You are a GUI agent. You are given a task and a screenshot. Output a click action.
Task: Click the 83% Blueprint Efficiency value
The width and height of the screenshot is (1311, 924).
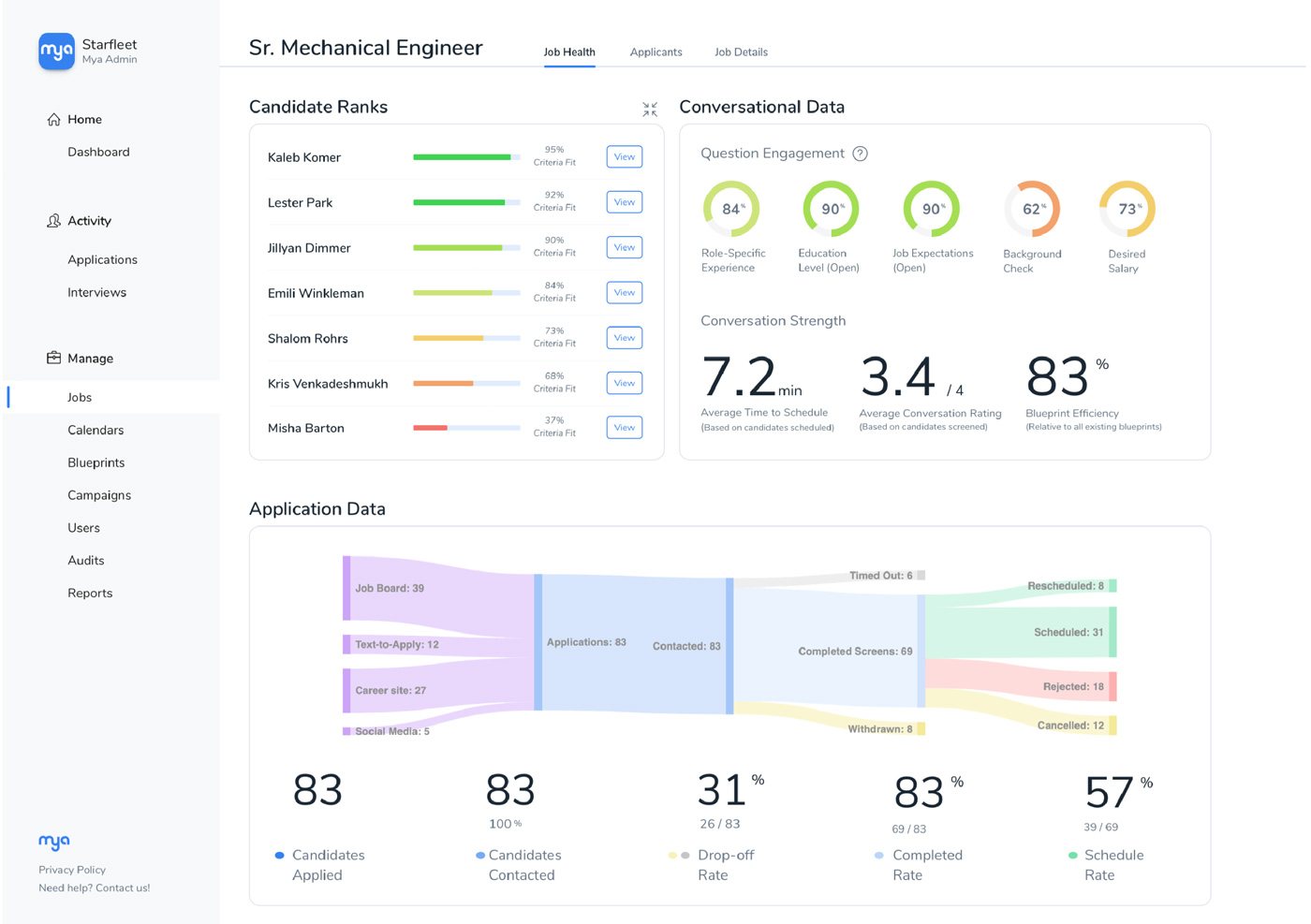(1068, 377)
